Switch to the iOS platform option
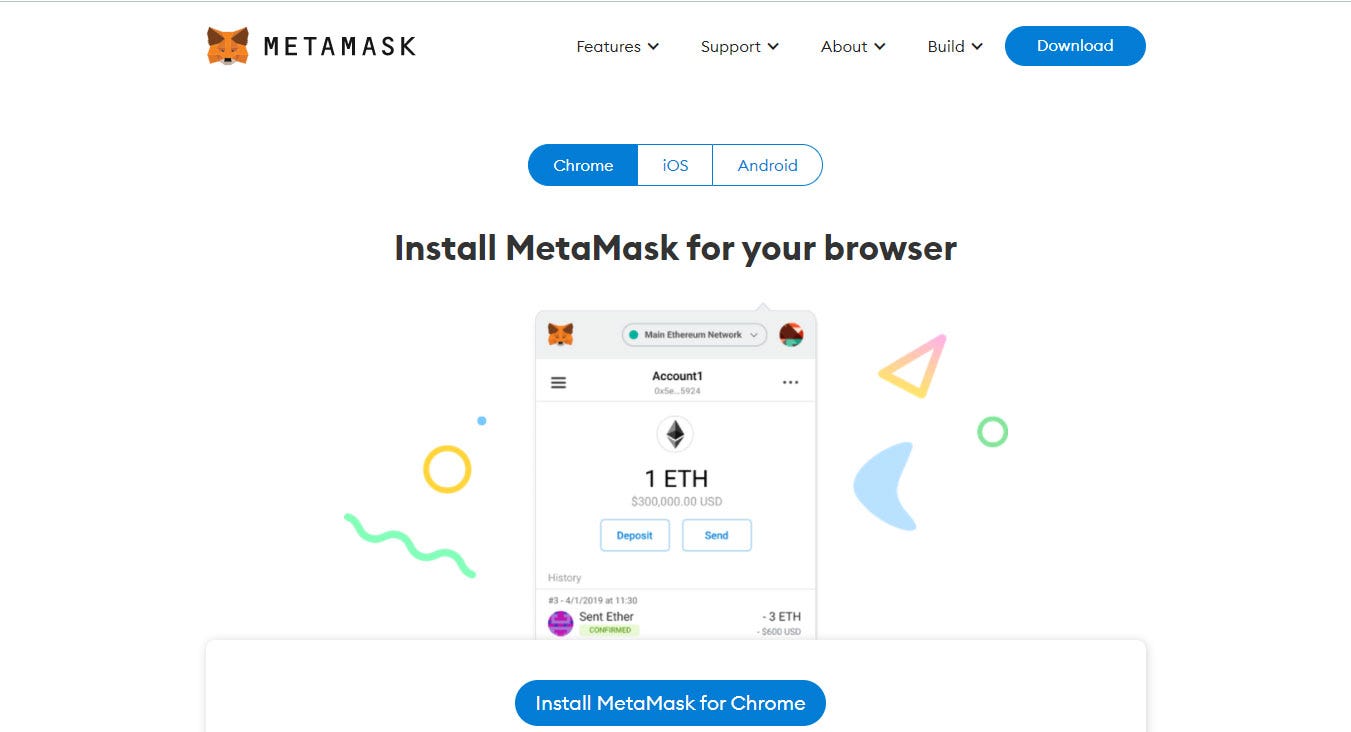This screenshot has width=1351, height=732. (675, 165)
